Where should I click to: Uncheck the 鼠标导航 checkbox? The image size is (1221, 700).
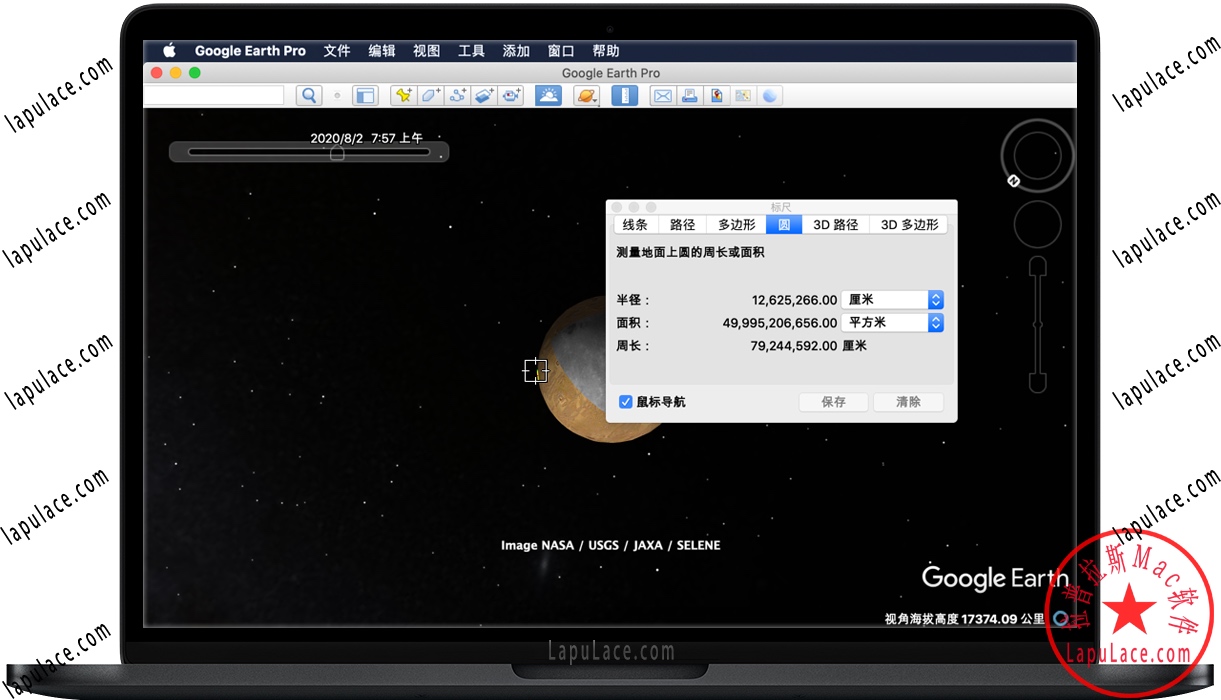pos(626,402)
